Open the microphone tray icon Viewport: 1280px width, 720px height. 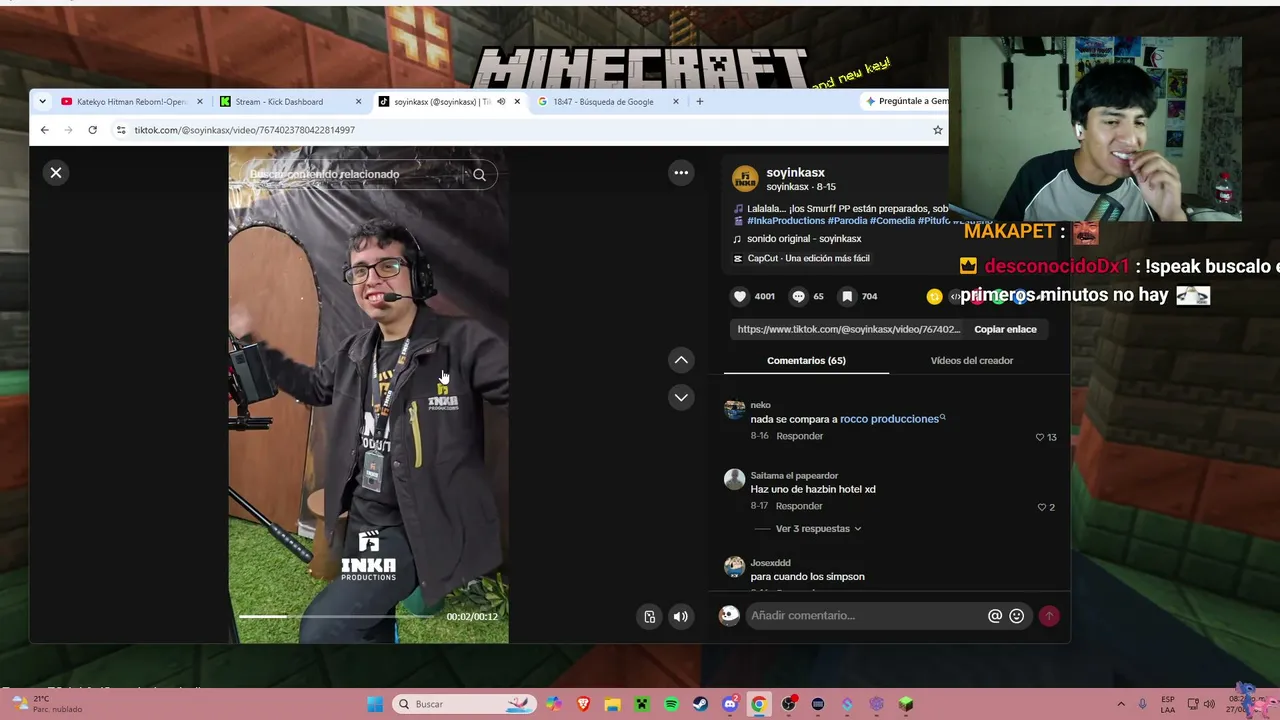(1144, 704)
